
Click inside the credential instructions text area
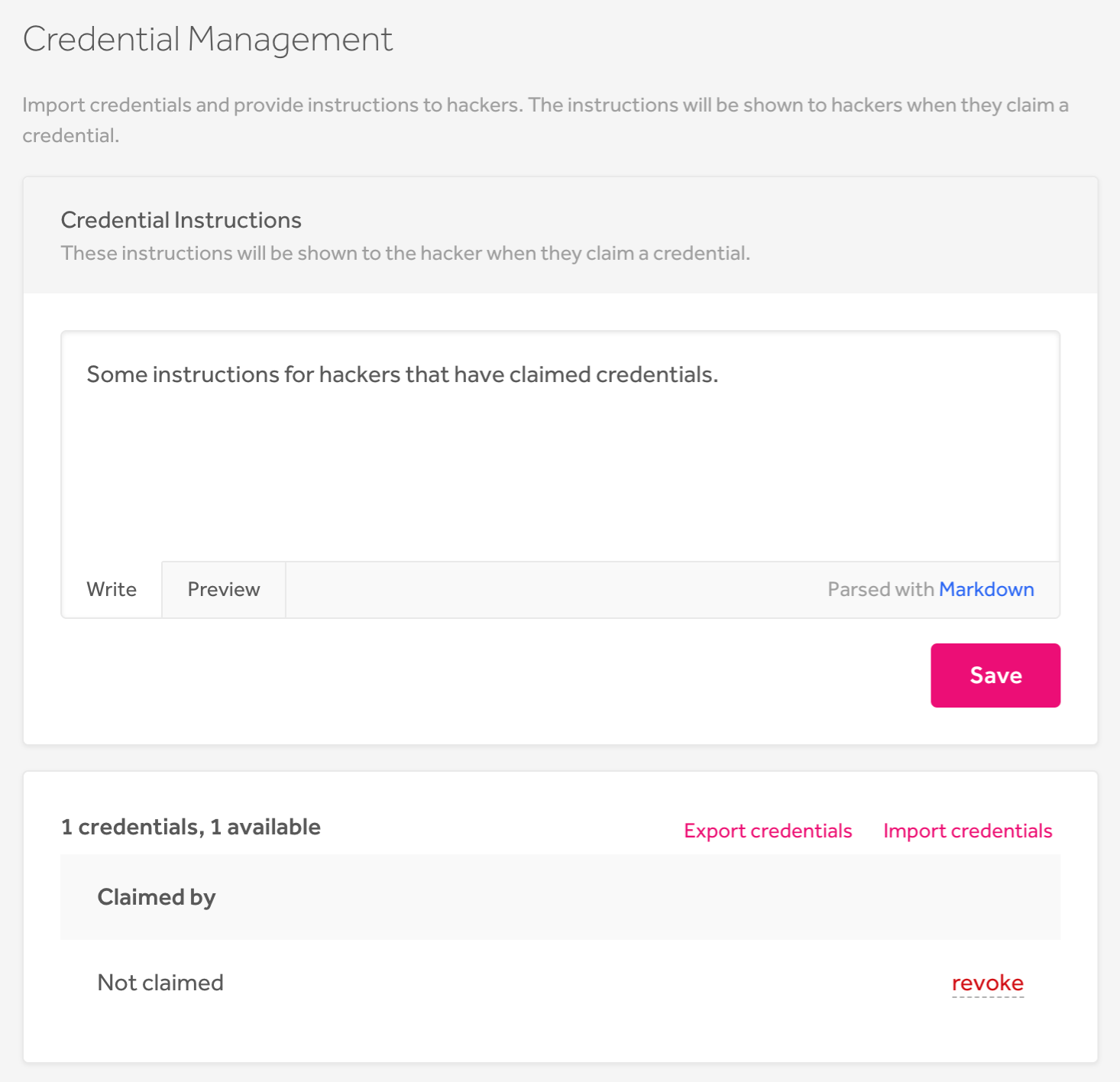[x=560, y=458]
